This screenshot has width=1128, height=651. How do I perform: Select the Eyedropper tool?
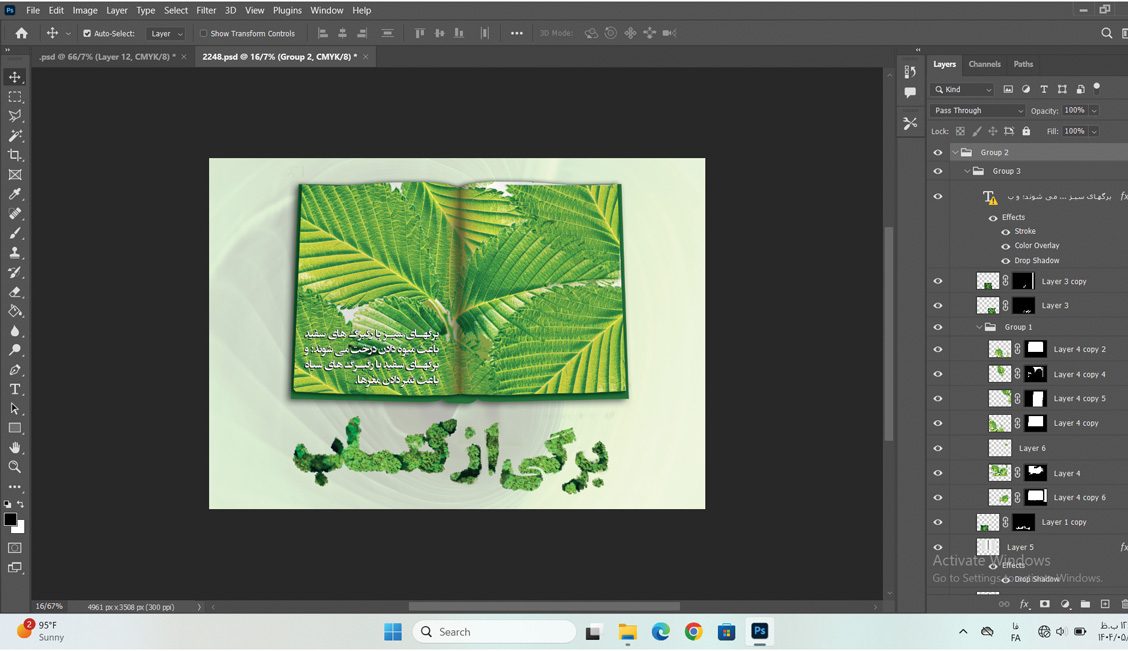14,194
